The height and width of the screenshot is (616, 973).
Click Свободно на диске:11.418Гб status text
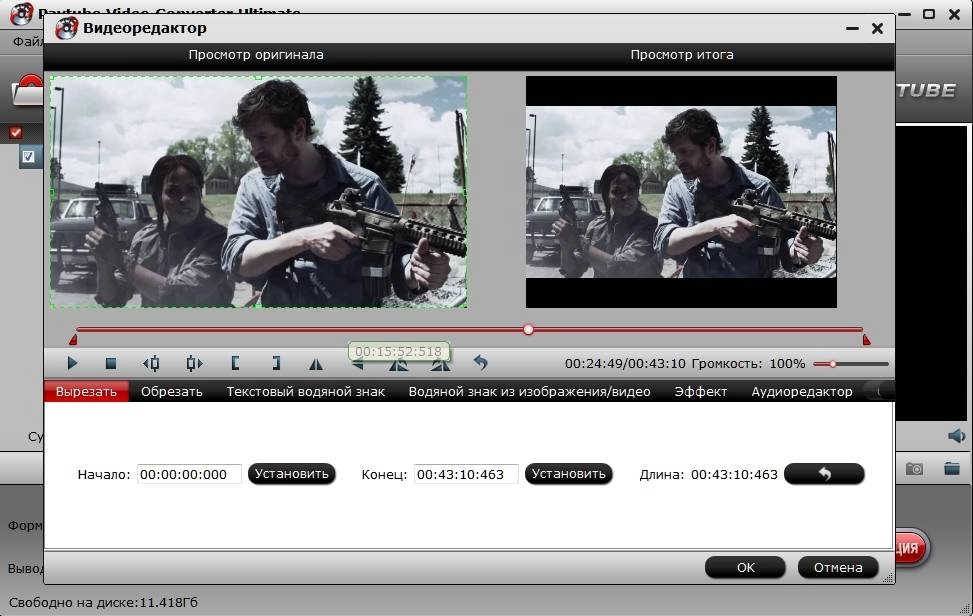pos(103,602)
